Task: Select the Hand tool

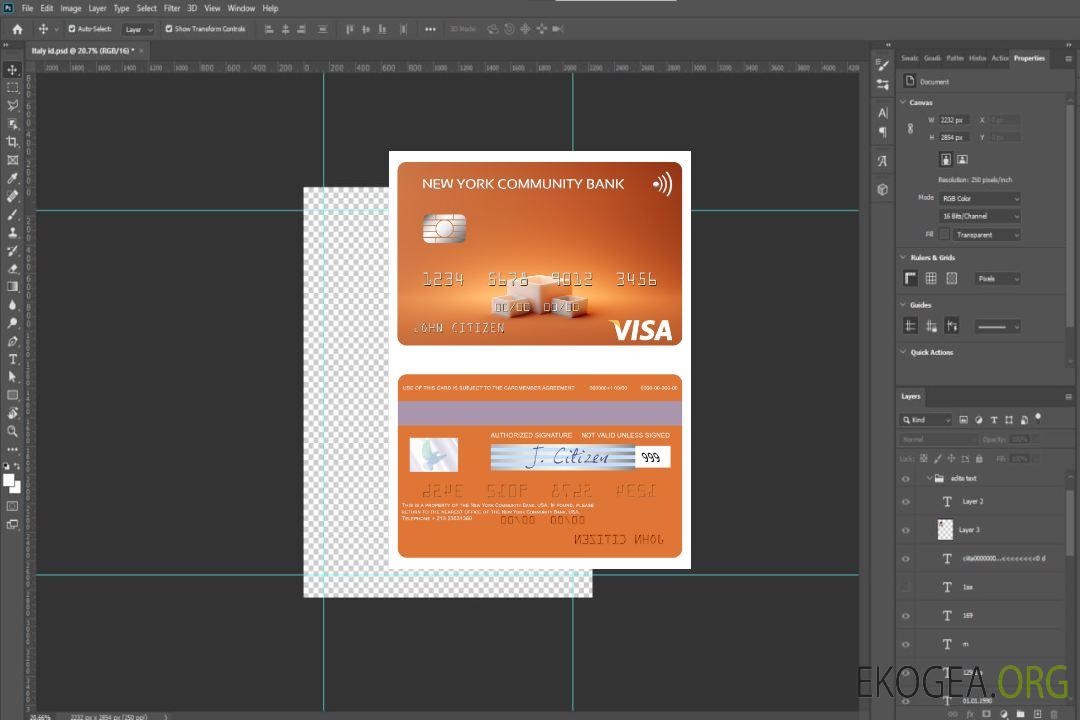Action: (x=12, y=413)
